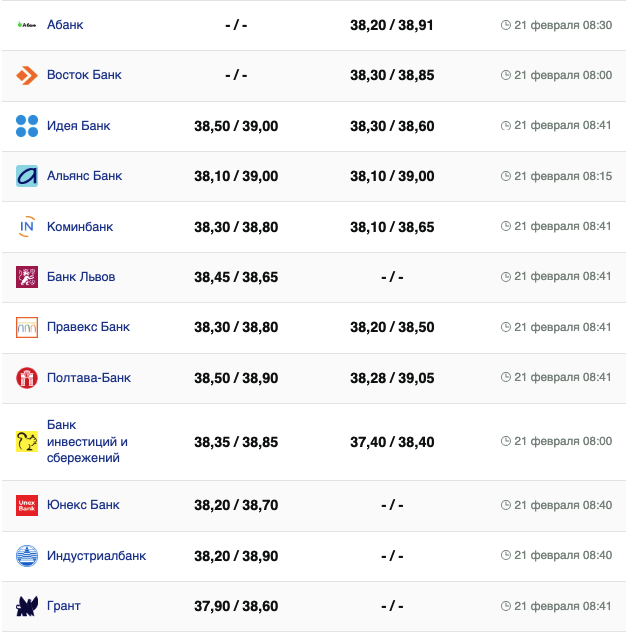Open the Абанк bank link
626x632 pixels.
click(x=65, y=24)
